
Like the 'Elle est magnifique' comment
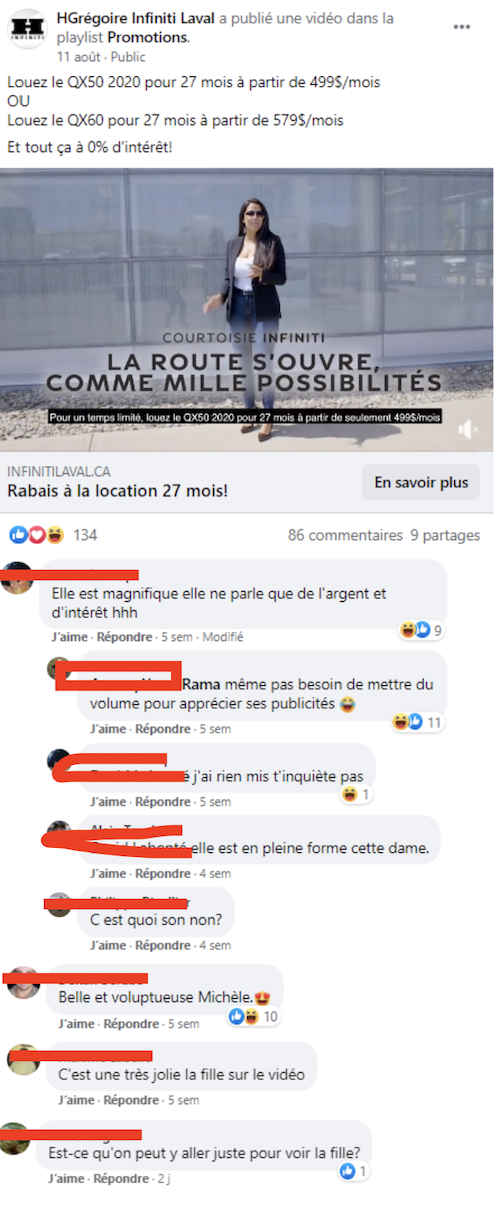coord(70,636)
